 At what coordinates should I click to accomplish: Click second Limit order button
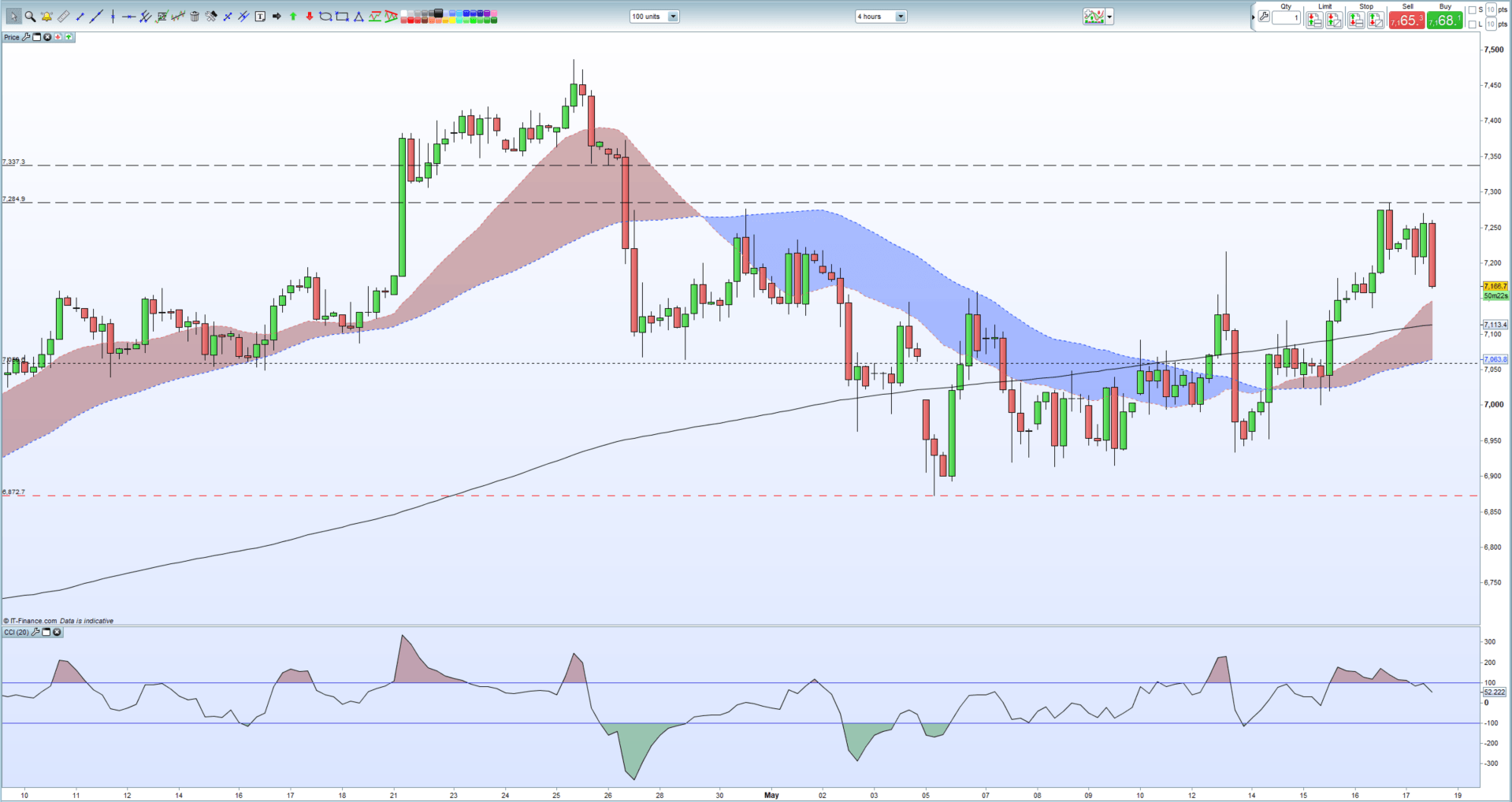tap(1334, 20)
